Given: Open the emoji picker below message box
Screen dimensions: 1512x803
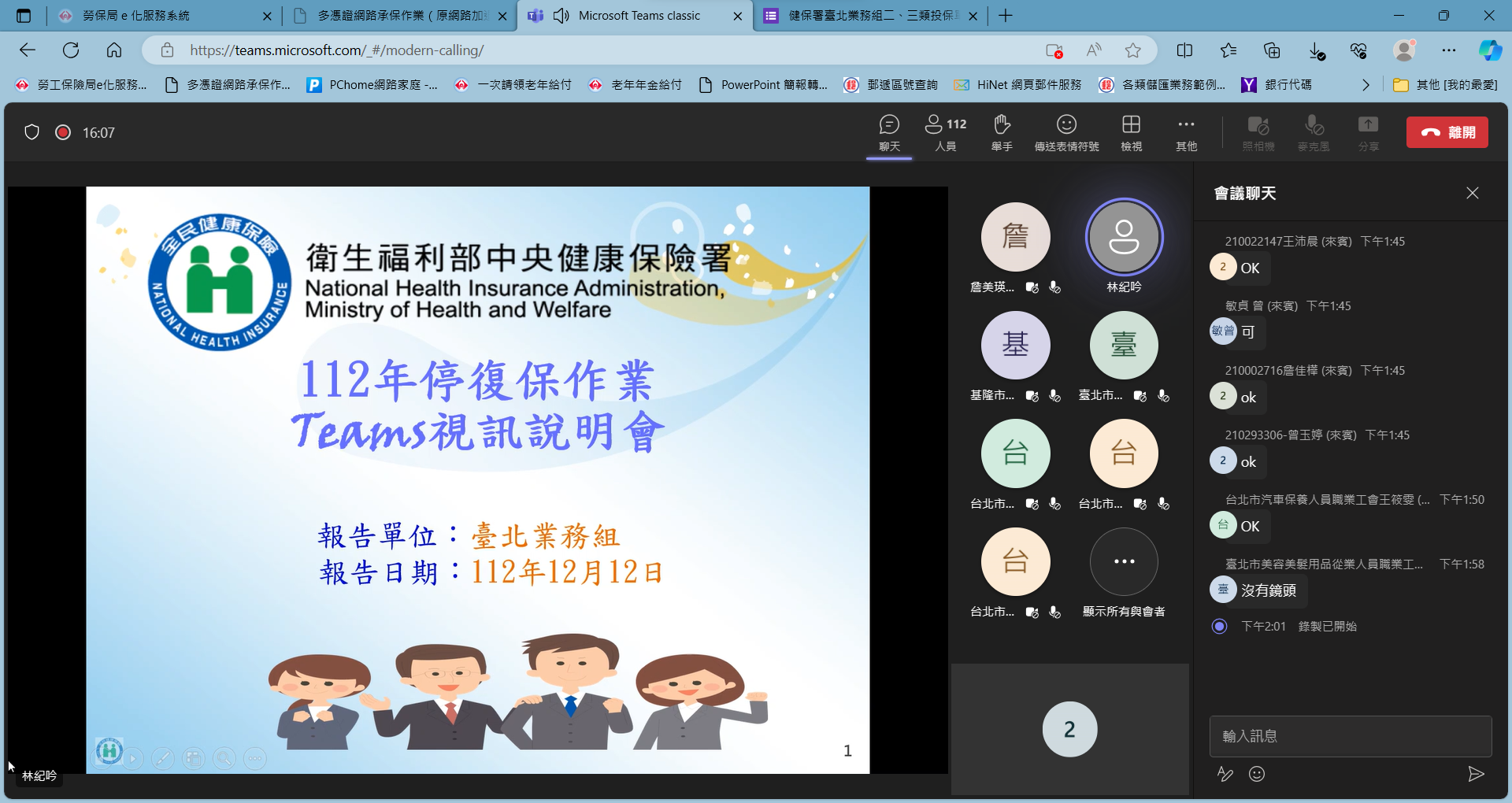Looking at the screenshot, I should click(1257, 774).
